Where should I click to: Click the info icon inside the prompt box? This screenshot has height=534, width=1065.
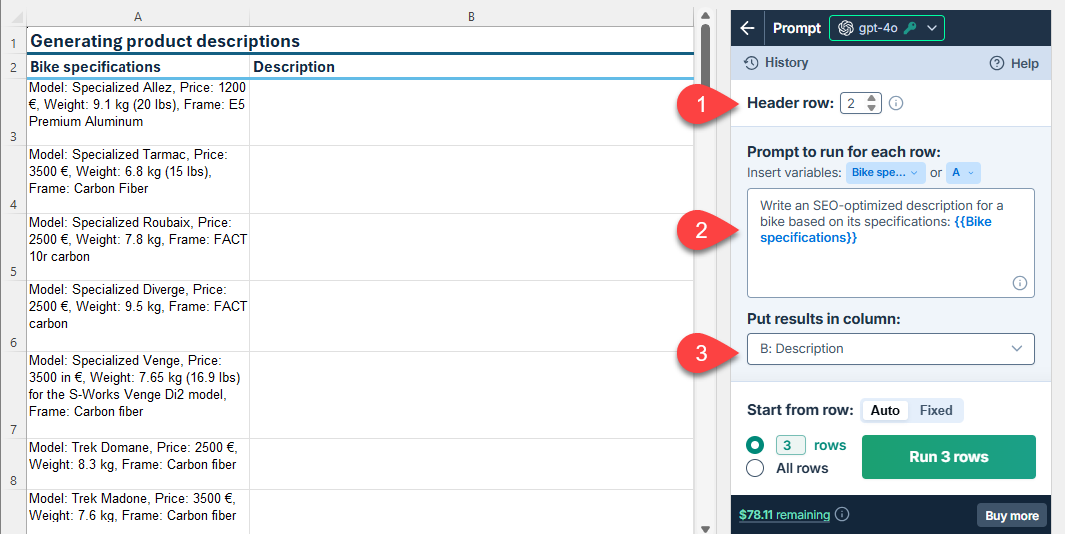click(x=1019, y=283)
